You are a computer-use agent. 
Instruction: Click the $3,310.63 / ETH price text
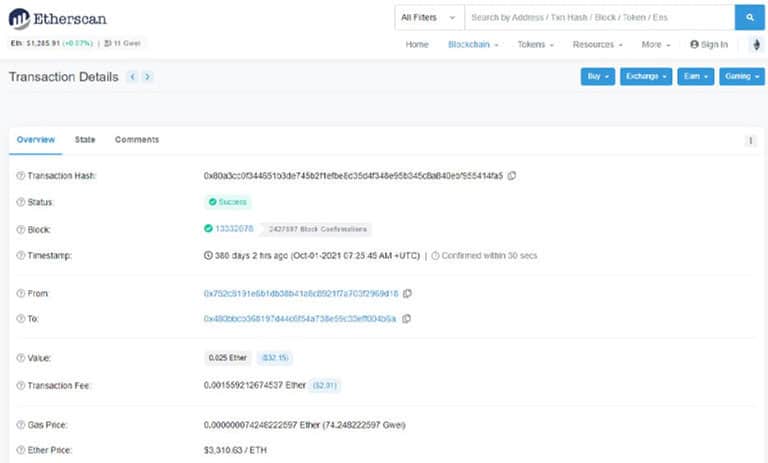236,450
